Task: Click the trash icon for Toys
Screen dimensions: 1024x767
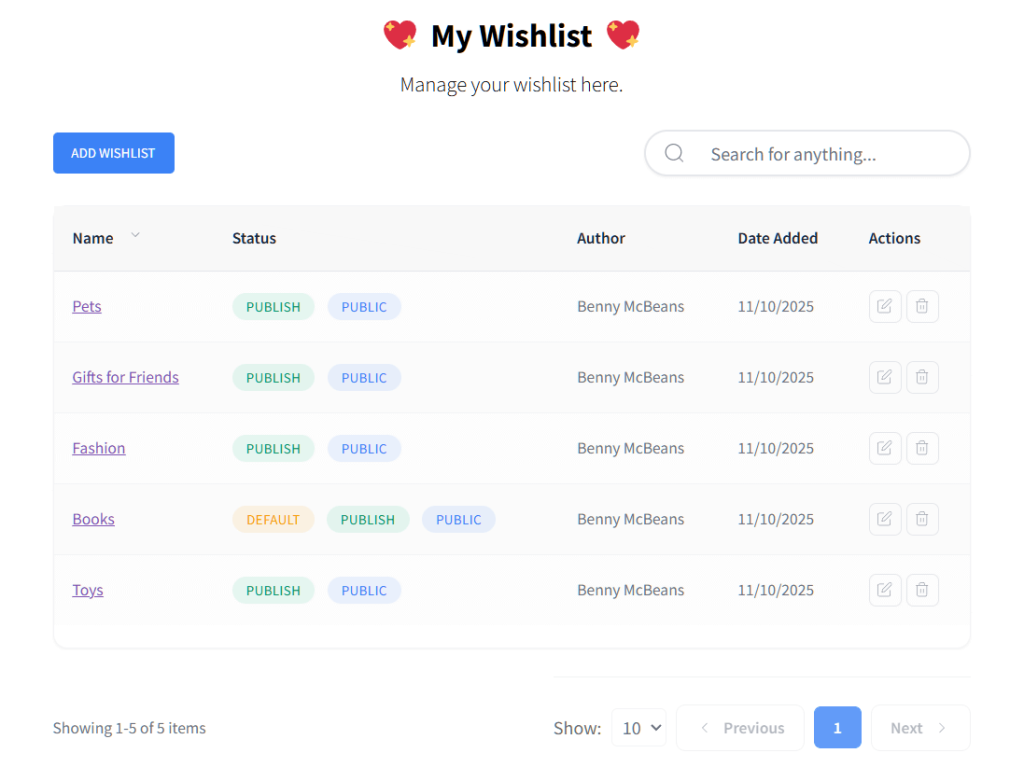Action: click(x=922, y=590)
